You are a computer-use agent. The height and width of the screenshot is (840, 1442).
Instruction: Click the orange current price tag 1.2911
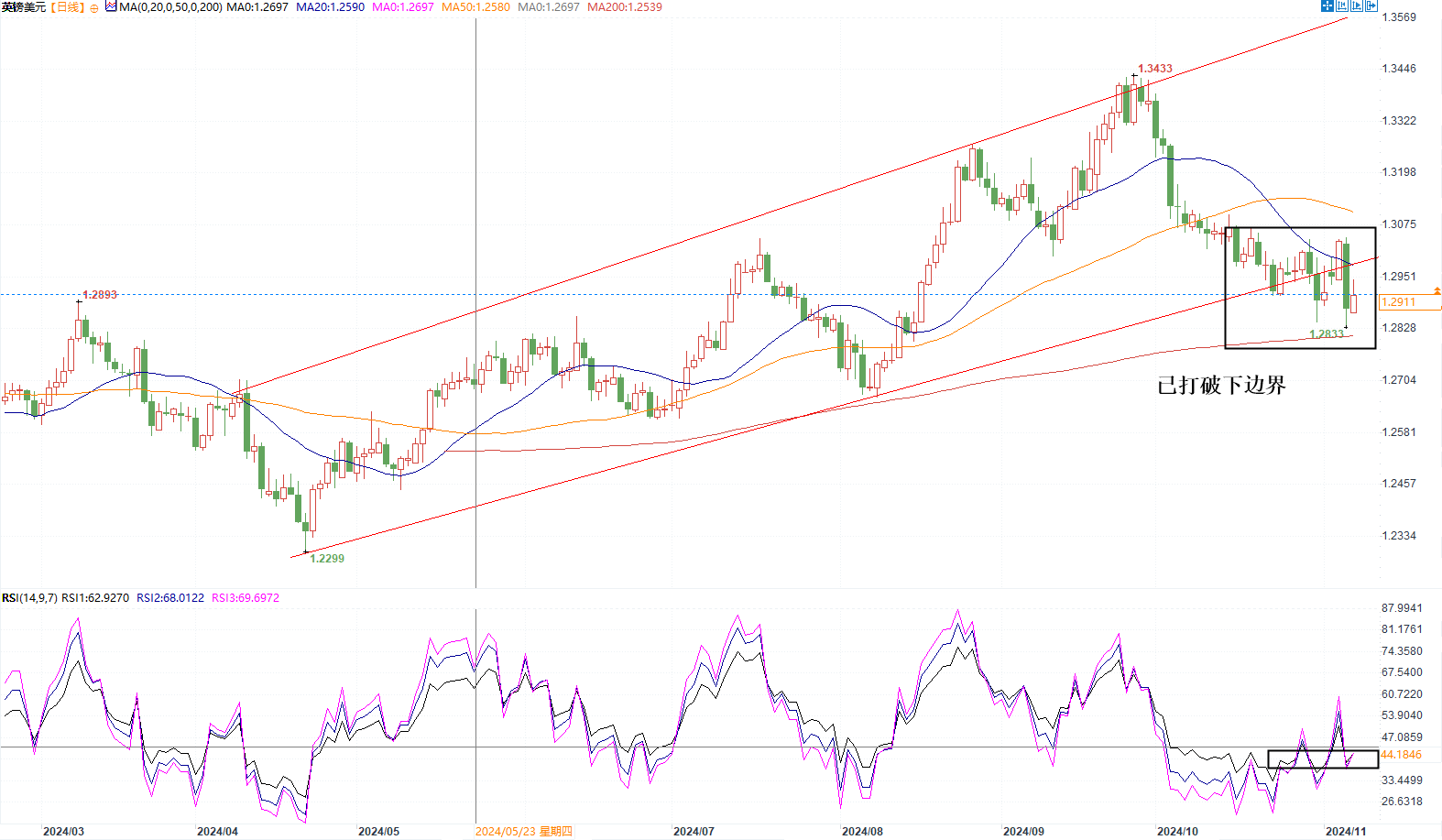[1399, 302]
